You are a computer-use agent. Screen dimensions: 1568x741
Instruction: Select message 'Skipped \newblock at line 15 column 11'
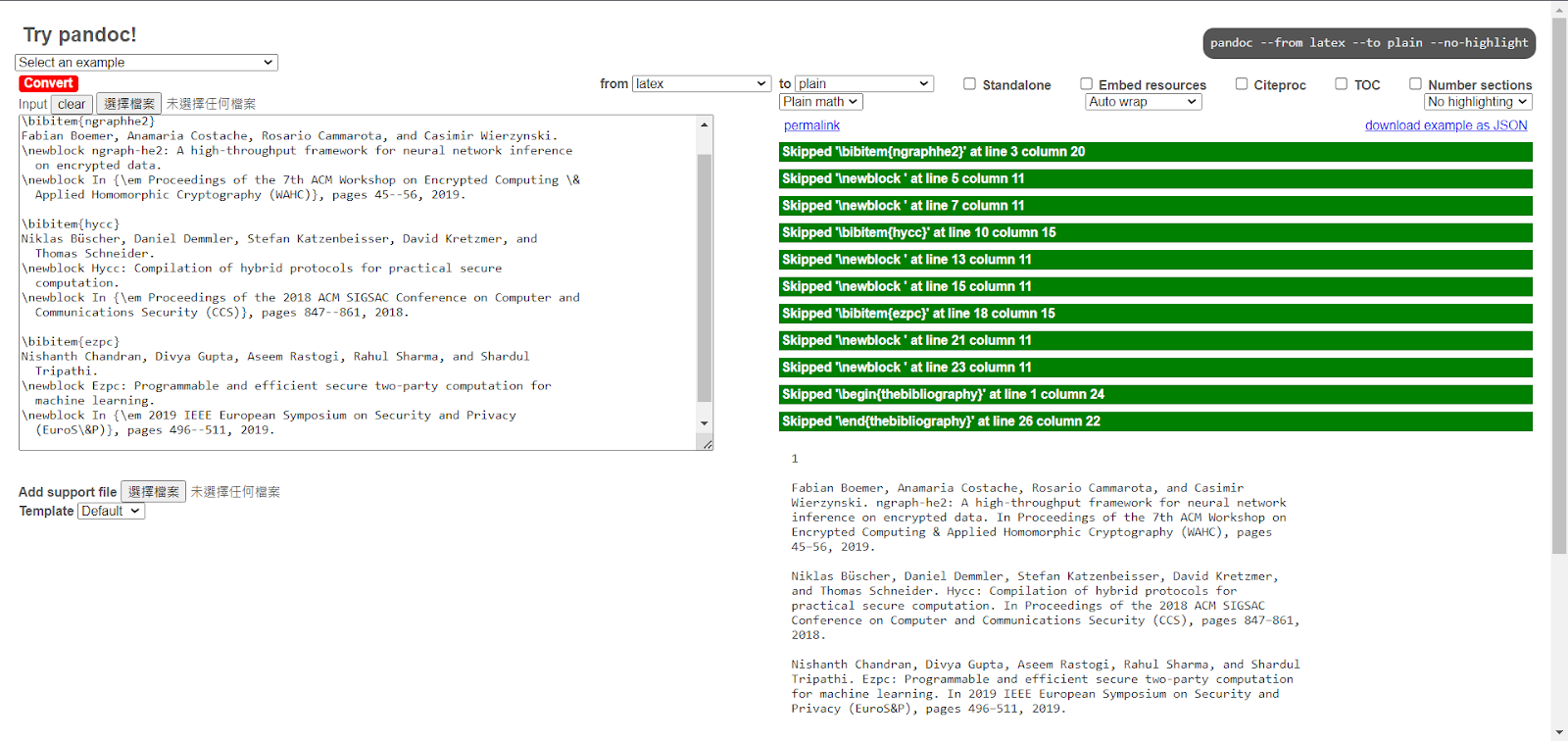(x=1155, y=286)
